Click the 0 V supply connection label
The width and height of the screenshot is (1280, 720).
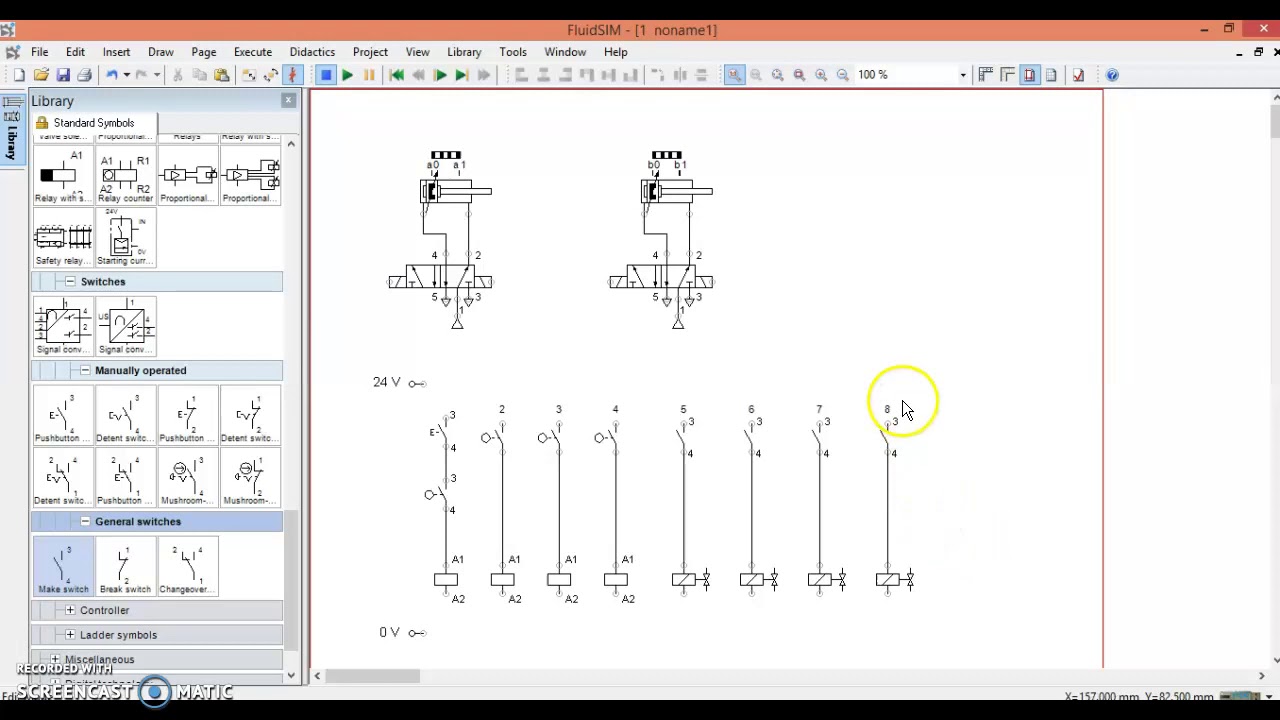click(x=389, y=633)
